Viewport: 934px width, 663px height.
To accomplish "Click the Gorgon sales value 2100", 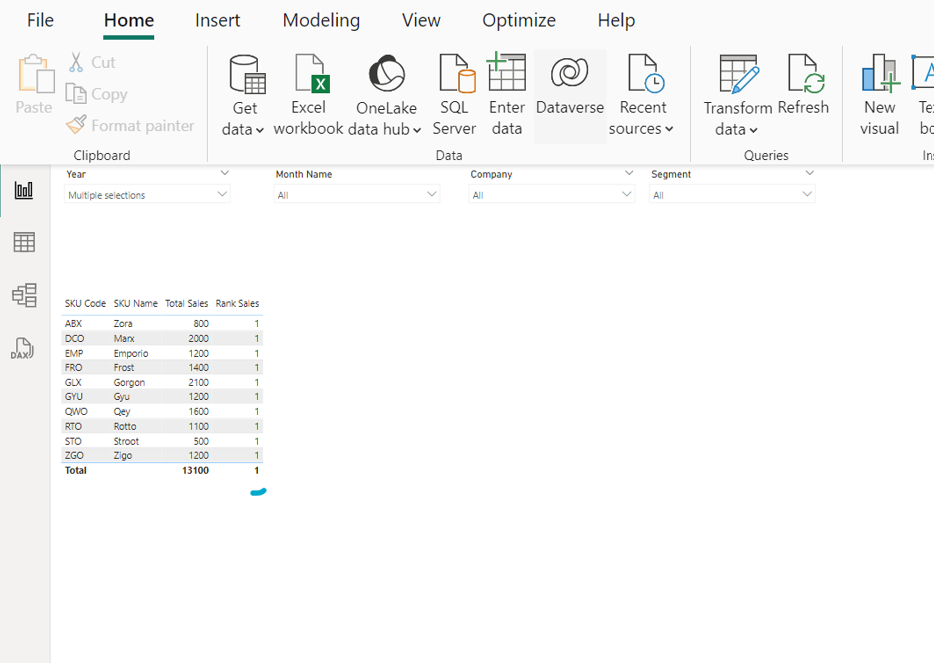I will pos(198,382).
